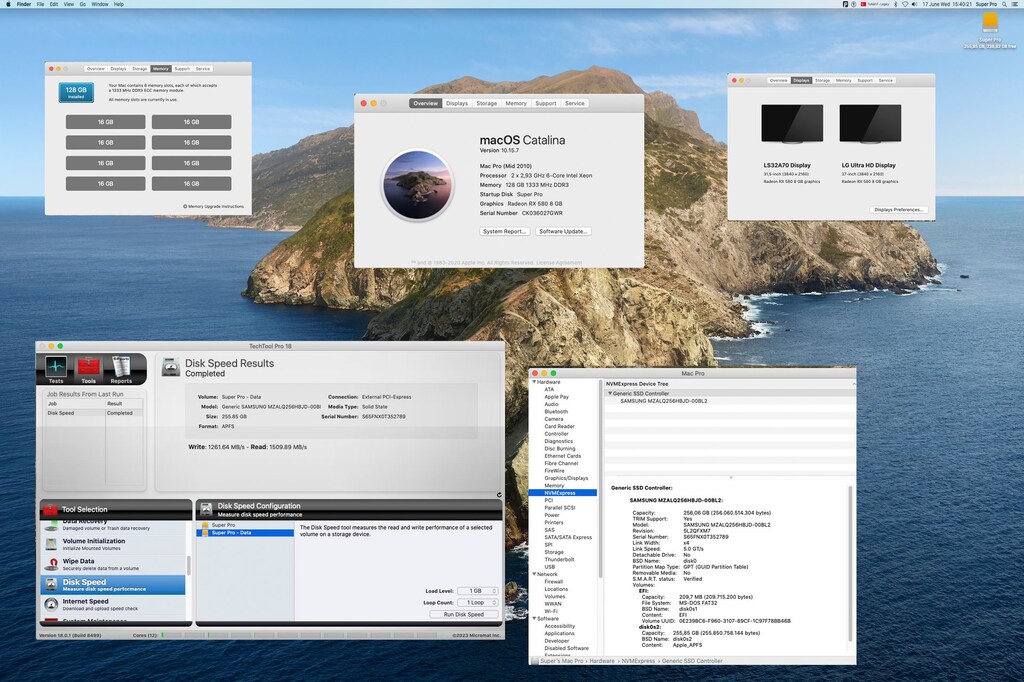Image resolution: width=1024 pixels, height=682 pixels.
Task: Click the refresh icon in TechTool results panel
Action: click(x=499, y=495)
